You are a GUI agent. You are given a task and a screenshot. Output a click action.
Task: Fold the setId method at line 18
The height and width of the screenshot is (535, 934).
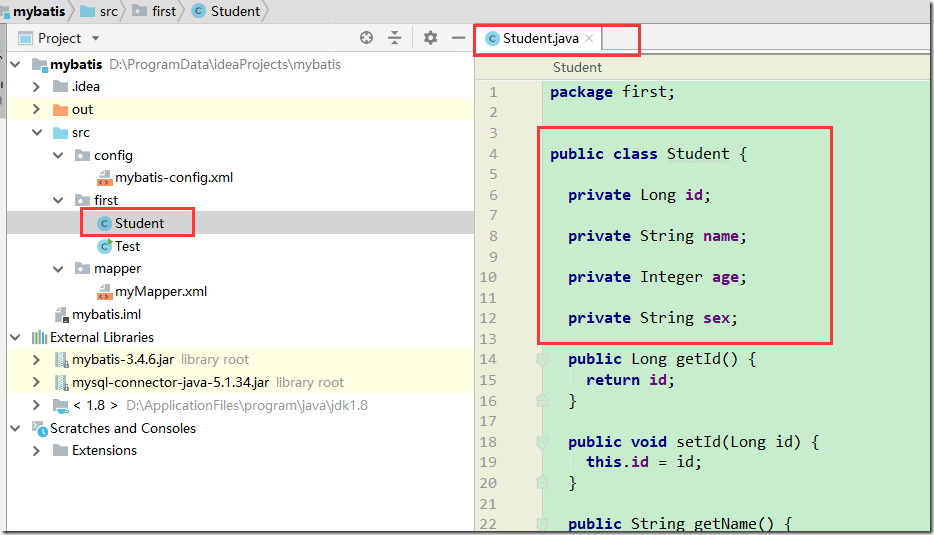coord(542,442)
